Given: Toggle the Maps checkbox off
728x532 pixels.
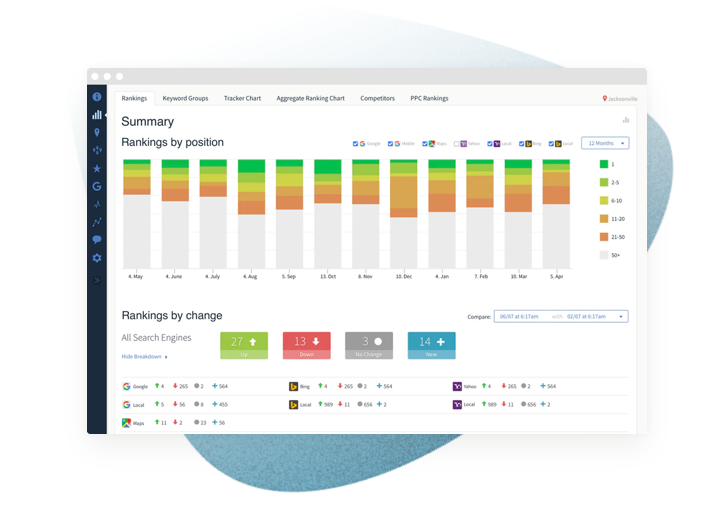Looking at the screenshot, I should [x=425, y=144].
